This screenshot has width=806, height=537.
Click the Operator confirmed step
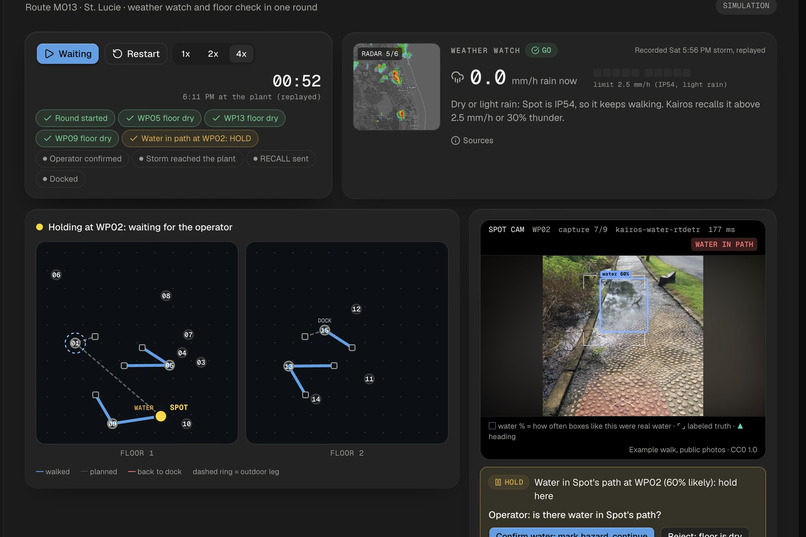click(82, 159)
